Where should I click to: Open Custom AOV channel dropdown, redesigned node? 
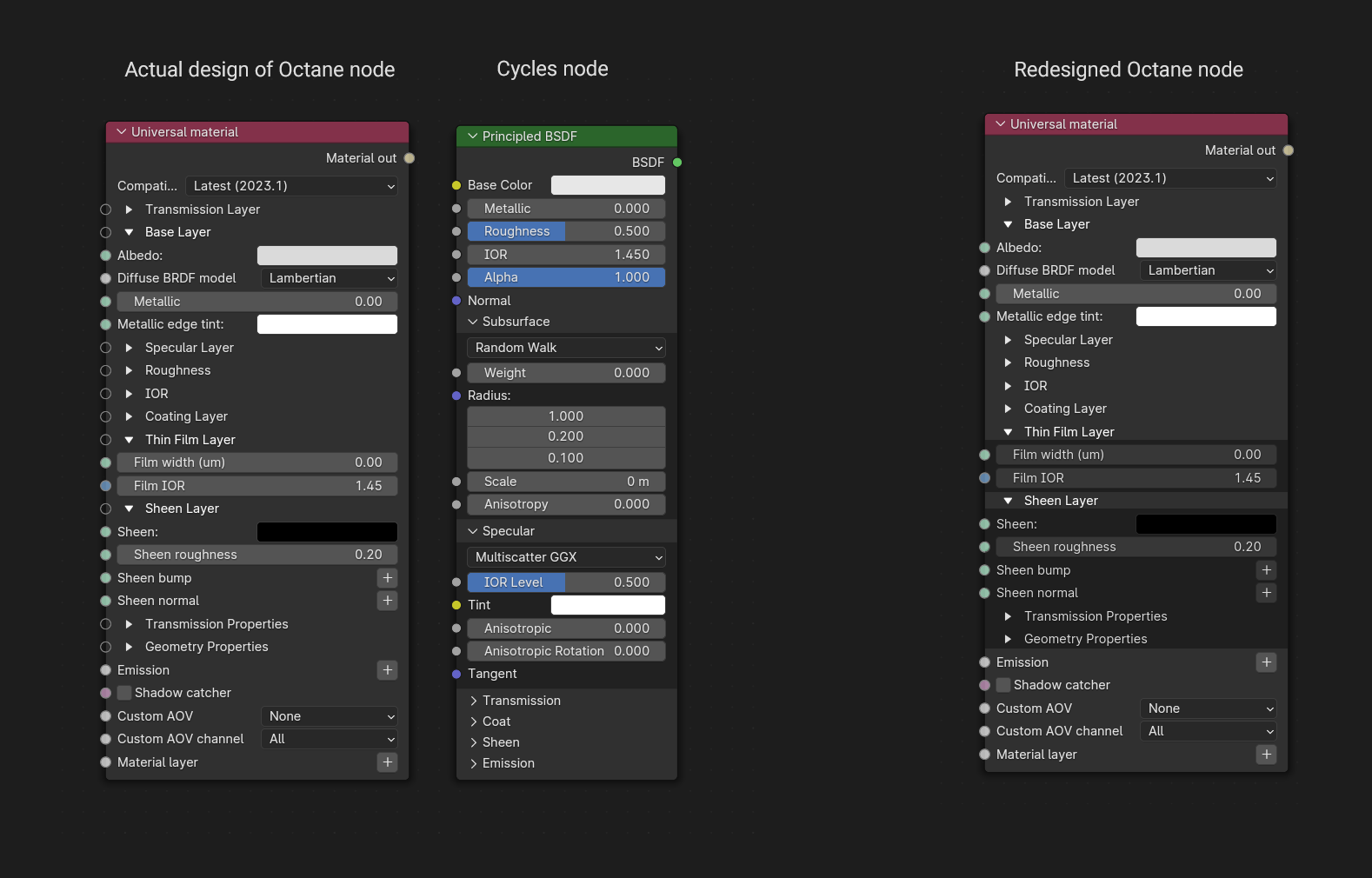[x=1209, y=731]
